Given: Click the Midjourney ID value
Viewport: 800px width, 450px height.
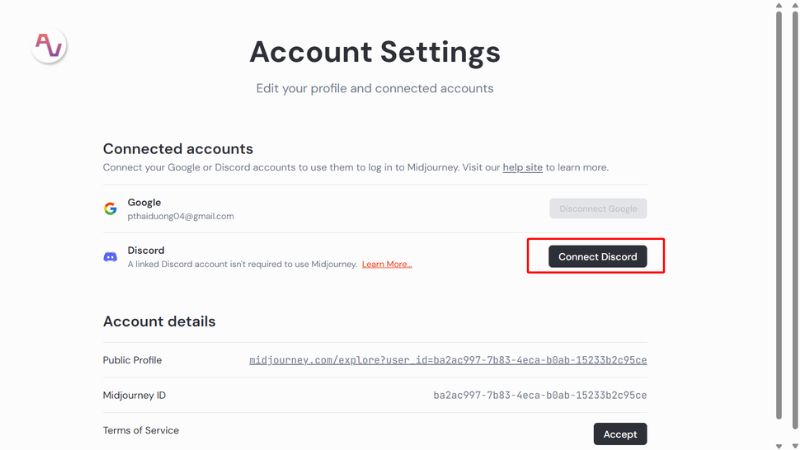Looking at the screenshot, I should coord(540,395).
